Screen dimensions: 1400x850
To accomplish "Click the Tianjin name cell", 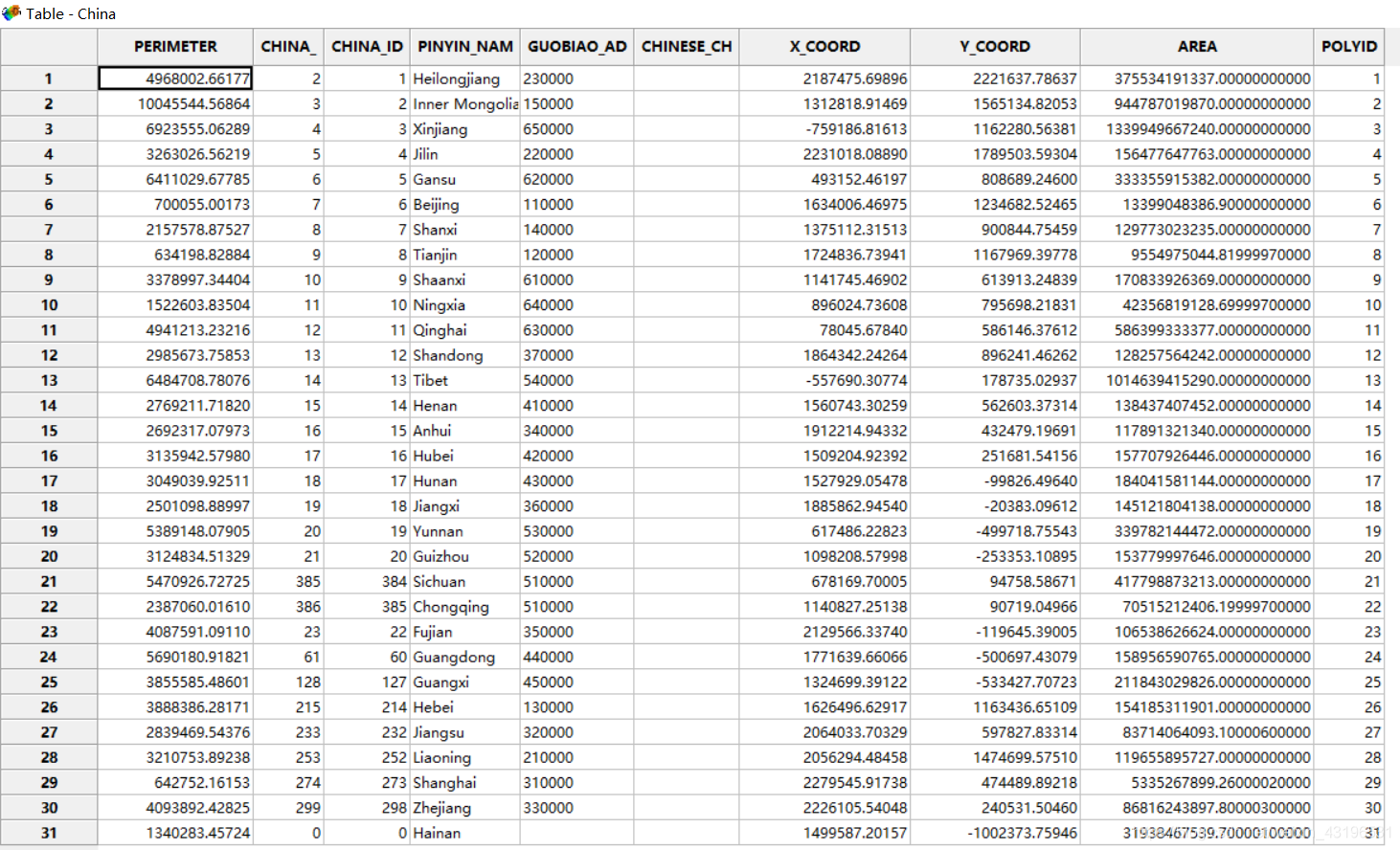I will [465, 255].
